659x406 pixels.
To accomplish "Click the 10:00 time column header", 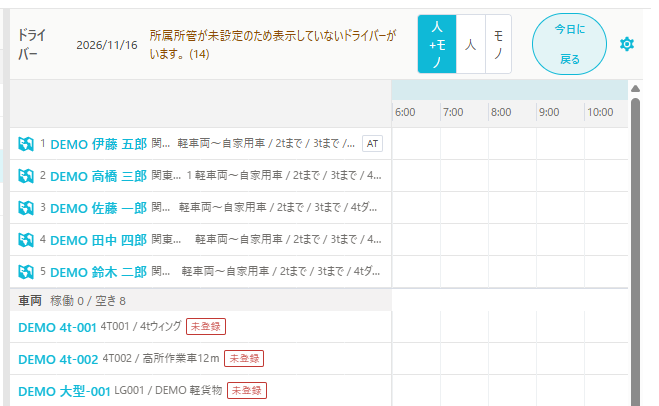I will (600, 112).
